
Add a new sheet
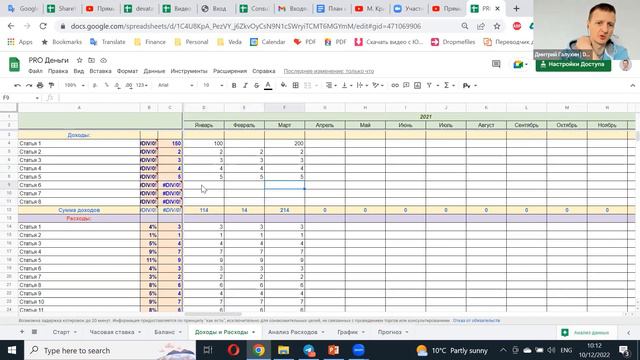tap(22, 332)
